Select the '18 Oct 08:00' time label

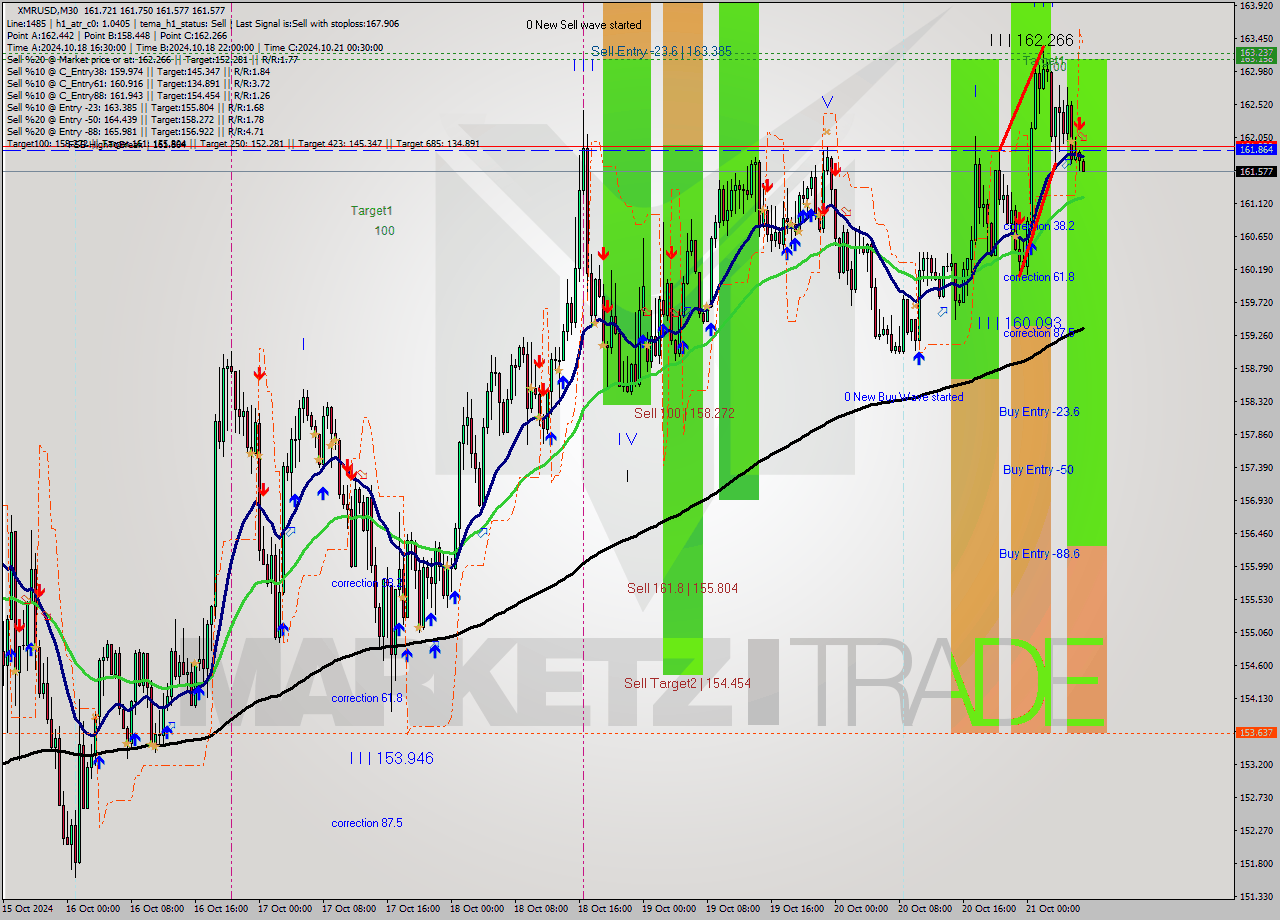click(540, 909)
